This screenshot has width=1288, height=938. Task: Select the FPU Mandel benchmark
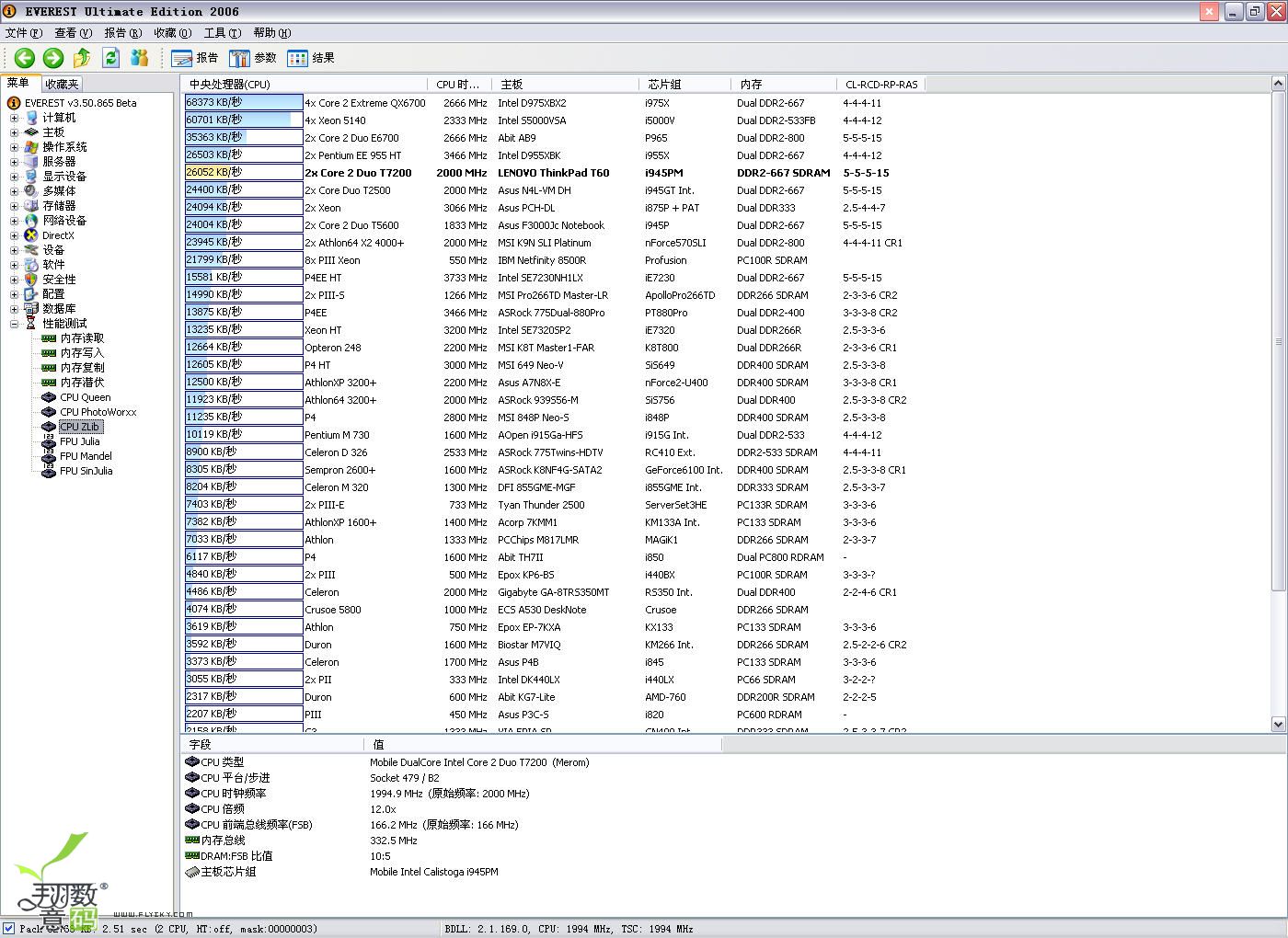[x=86, y=456]
